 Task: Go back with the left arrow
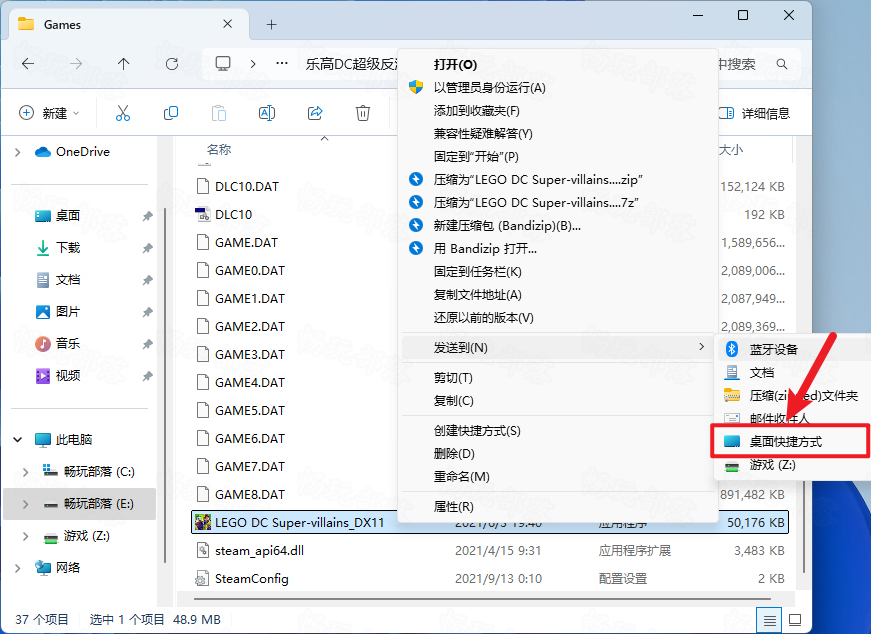click(28, 64)
